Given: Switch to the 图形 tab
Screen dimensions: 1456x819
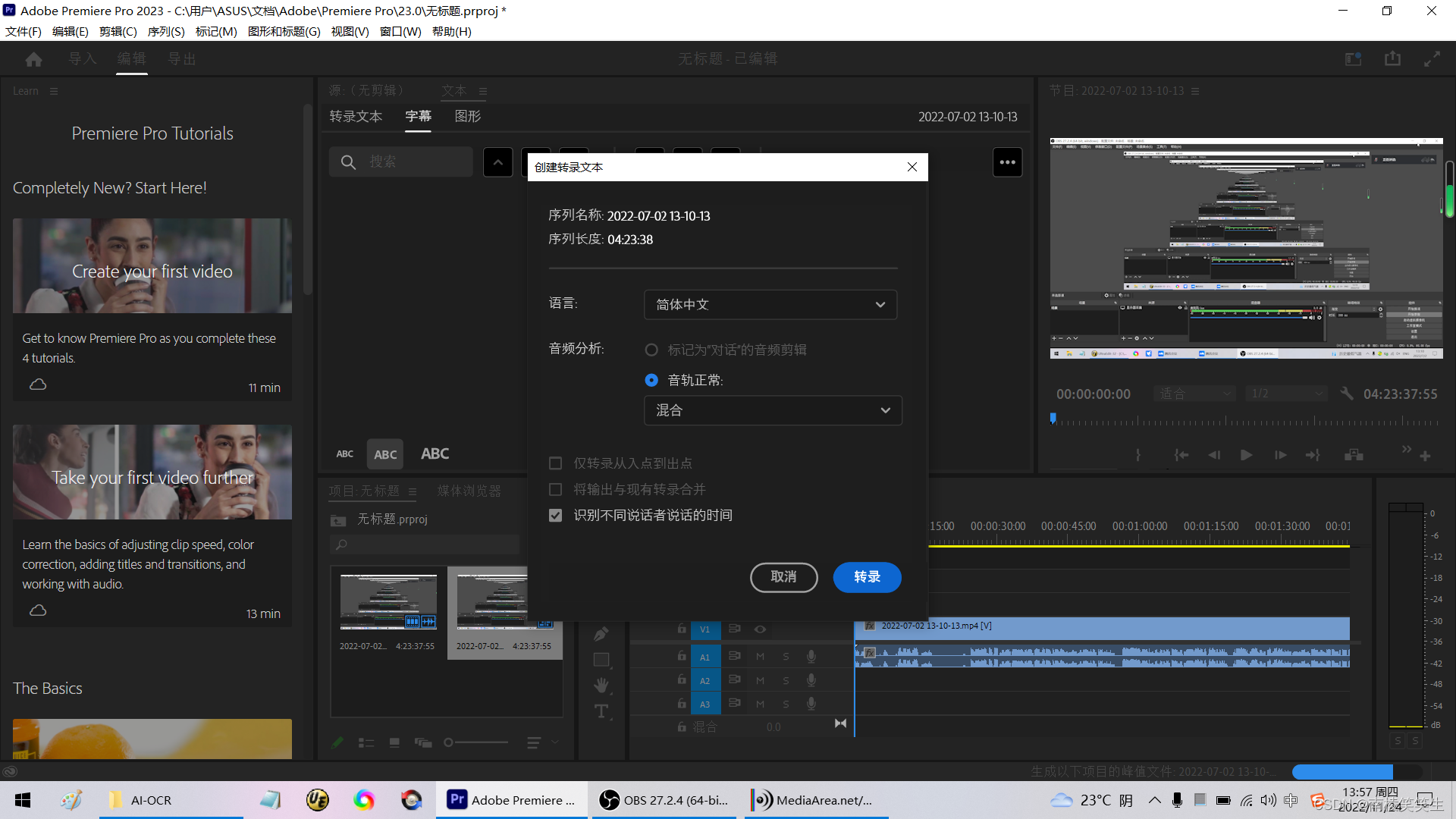Looking at the screenshot, I should (x=468, y=116).
